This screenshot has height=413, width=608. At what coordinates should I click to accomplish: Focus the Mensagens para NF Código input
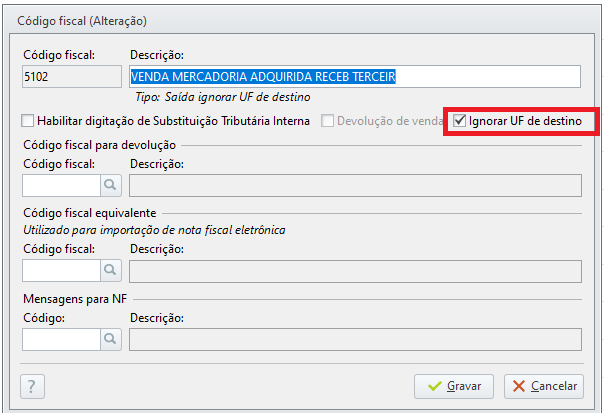coord(61,339)
